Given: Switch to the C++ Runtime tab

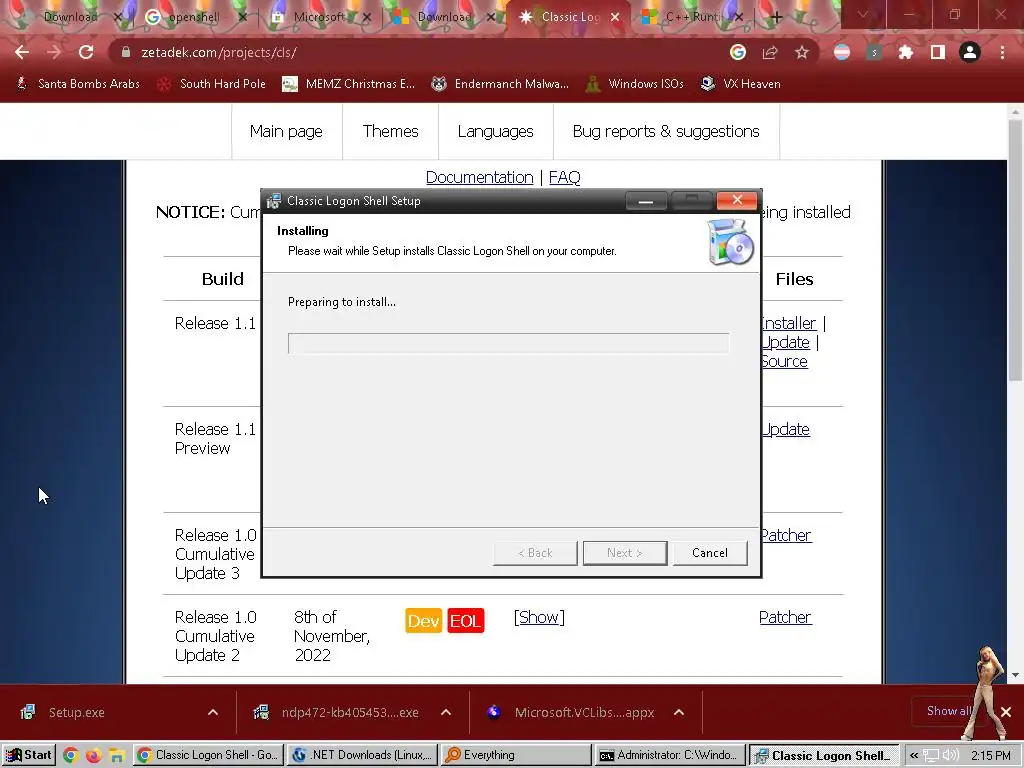Looking at the screenshot, I should (692, 17).
